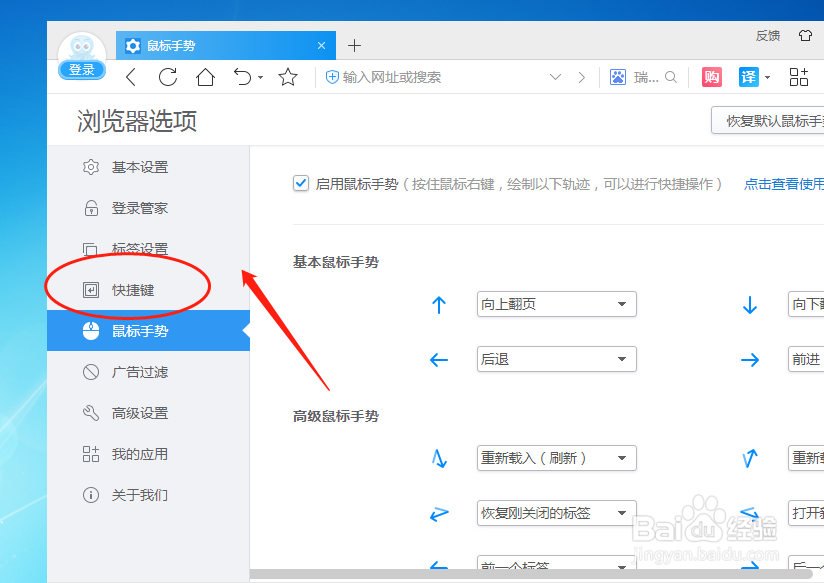824x583 pixels.
Task: Open 关于我们 in sidebar
Action: point(148,495)
